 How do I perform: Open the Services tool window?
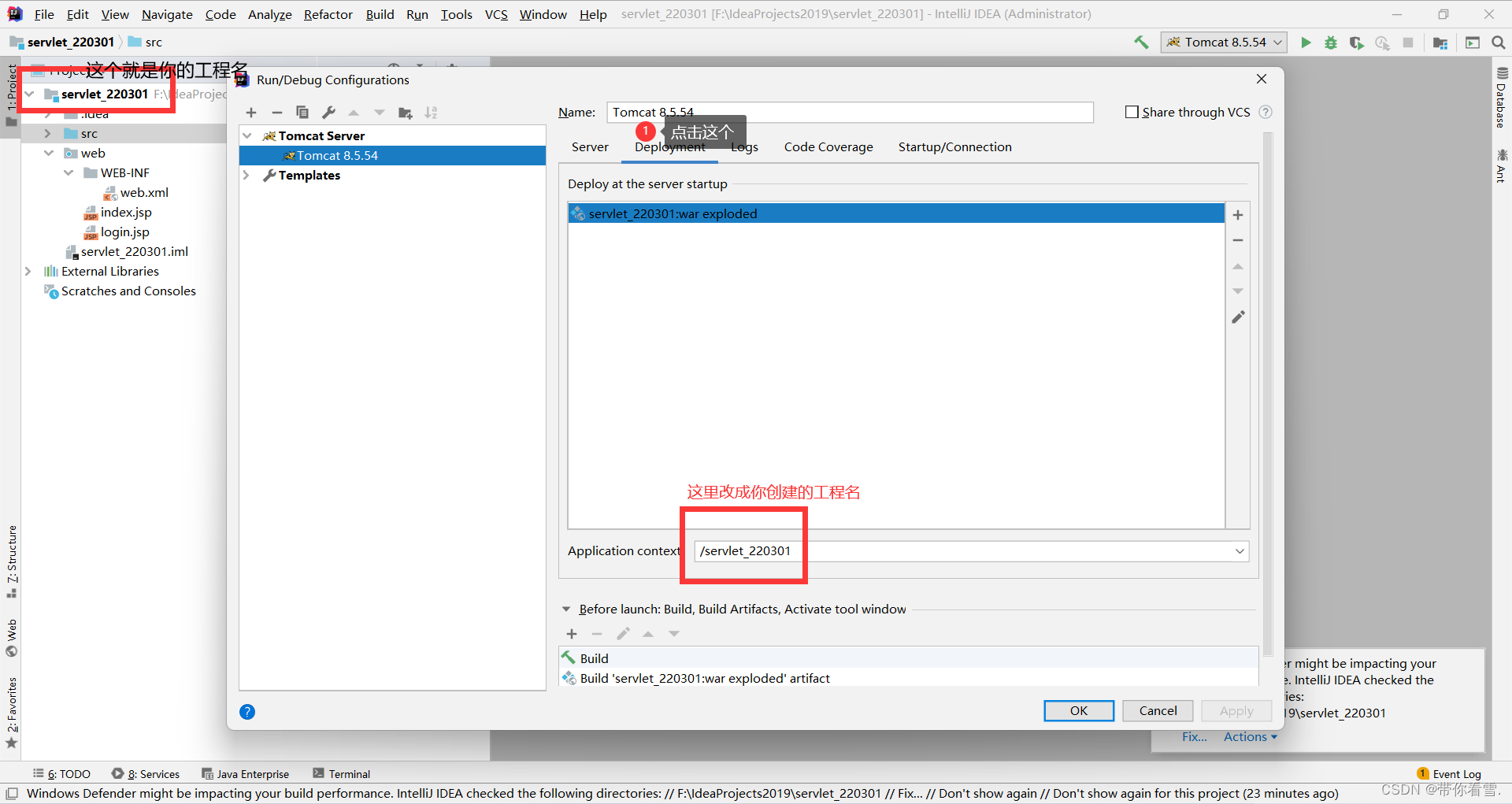click(x=146, y=774)
